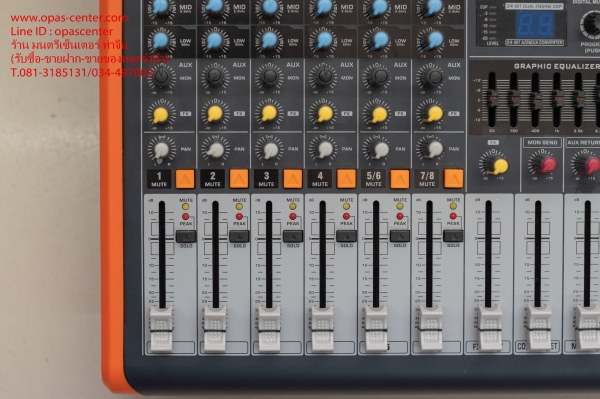This screenshot has height=399, width=600.
Task: Click the yellow FX knob on channel 1
Action: click(160, 115)
